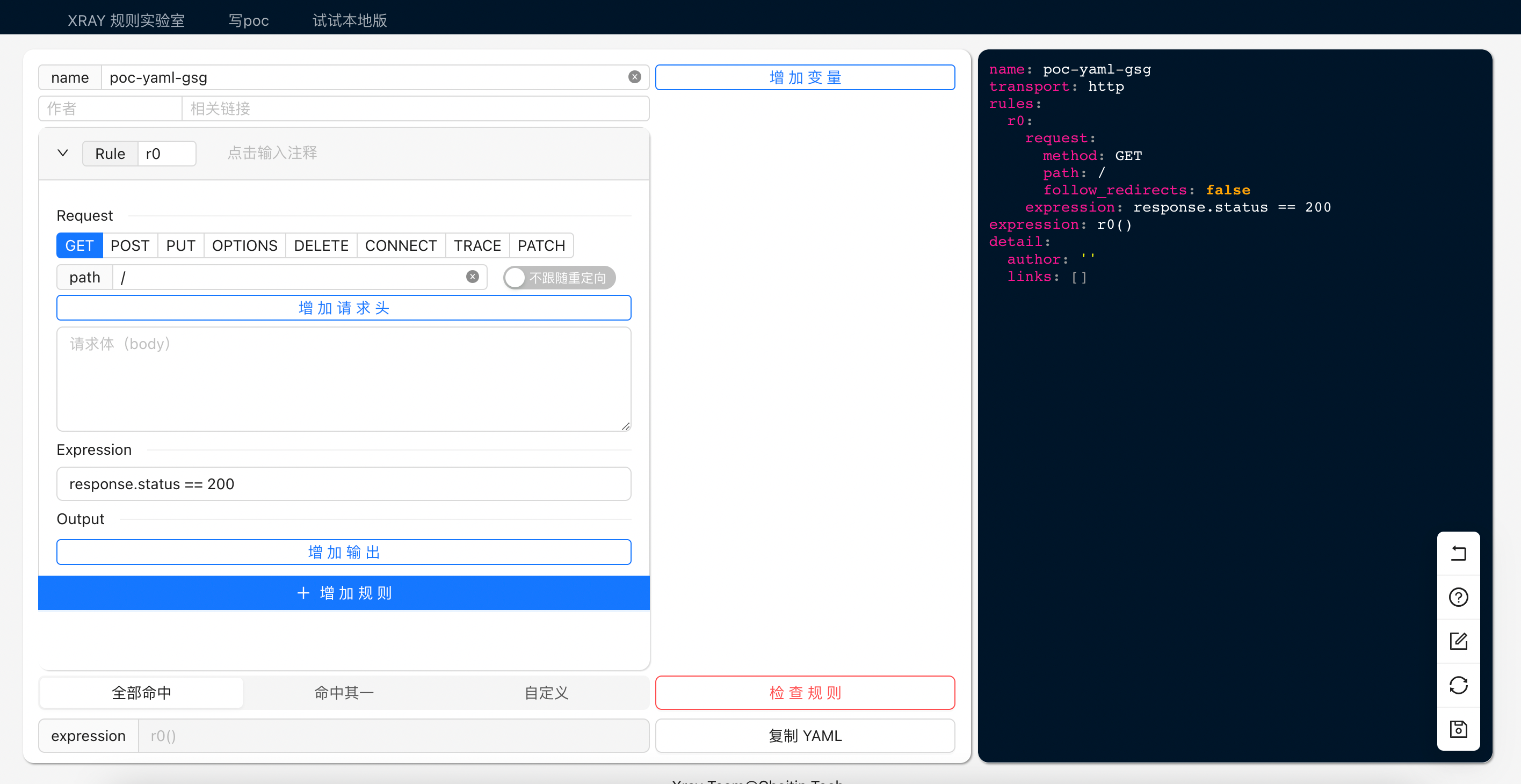1521x784 pixels.
Task: Clear the name field with X icon
Action: coord(634,77)
